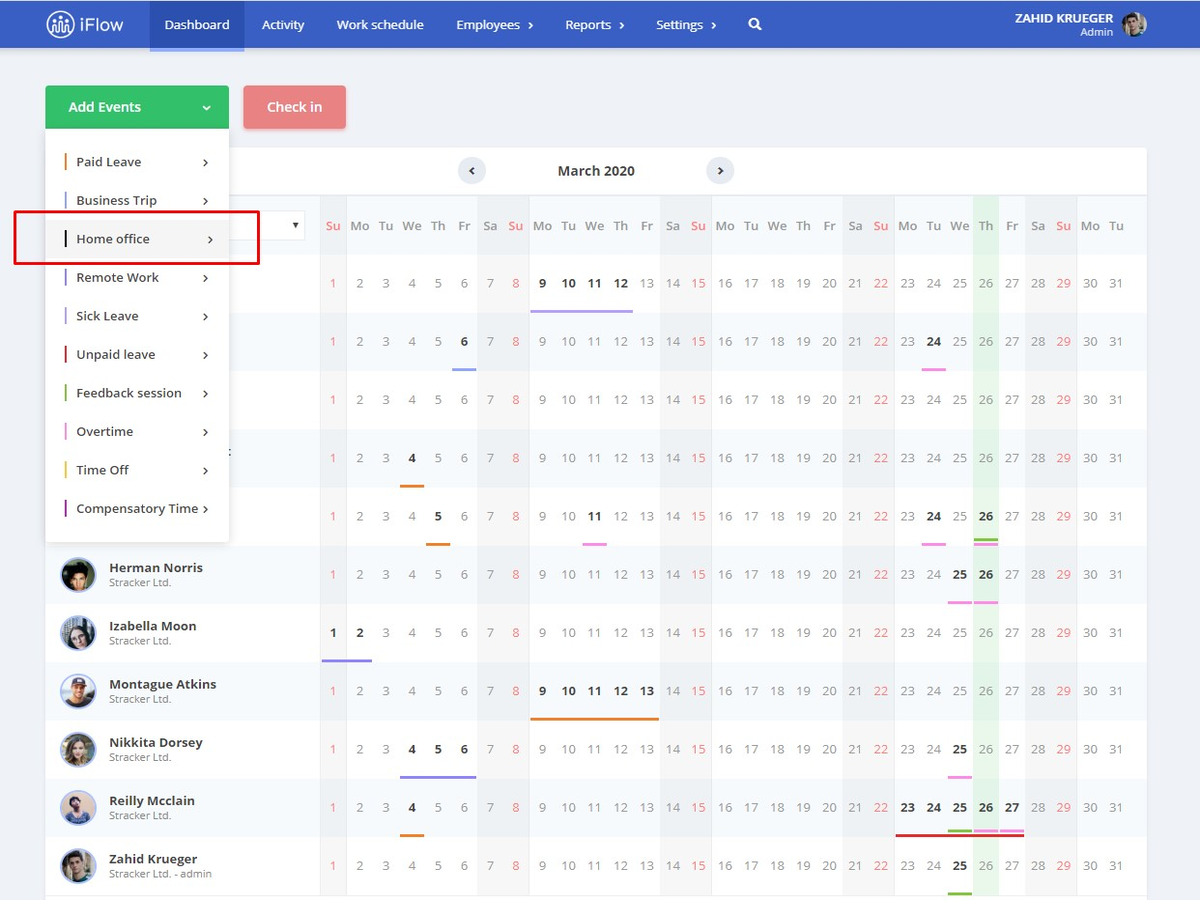Open the Work schedule tab
The image size is (1200, 900).
(380, 25)
